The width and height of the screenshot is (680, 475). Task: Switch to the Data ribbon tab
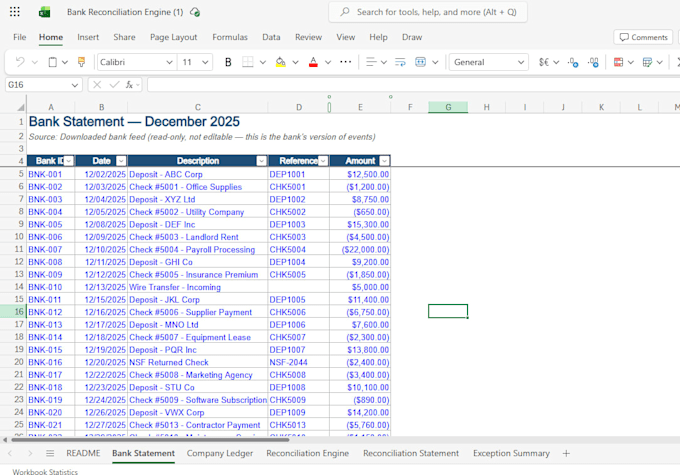(271, 37)
